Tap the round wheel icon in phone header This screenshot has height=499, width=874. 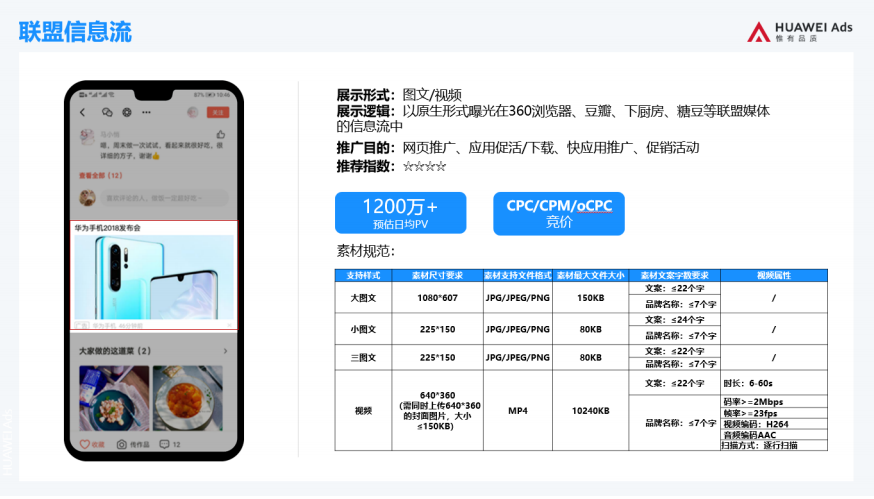[127, 112]
